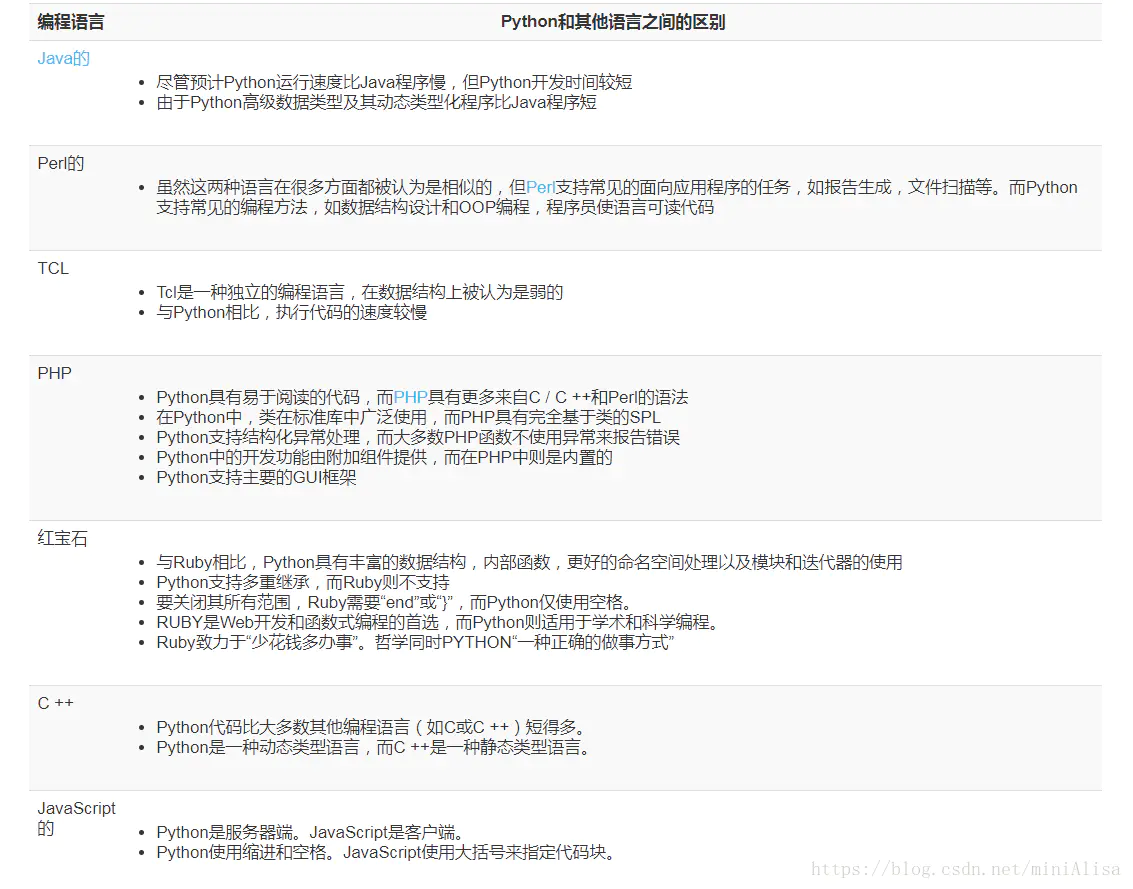The height and width of the screenshot is (889, 1133).
Task: Follow the Perl link in the Perl row
Action: [x=540, y=187]
